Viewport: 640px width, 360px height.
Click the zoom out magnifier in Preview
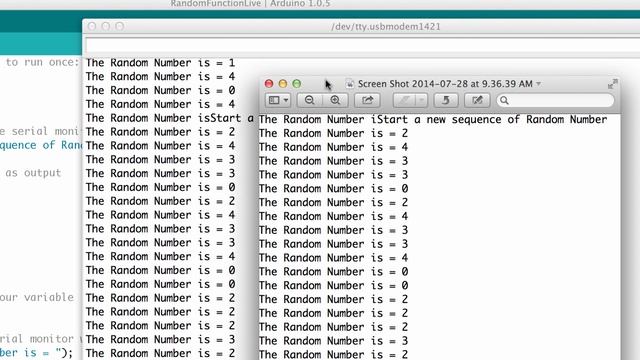point(309,100)
